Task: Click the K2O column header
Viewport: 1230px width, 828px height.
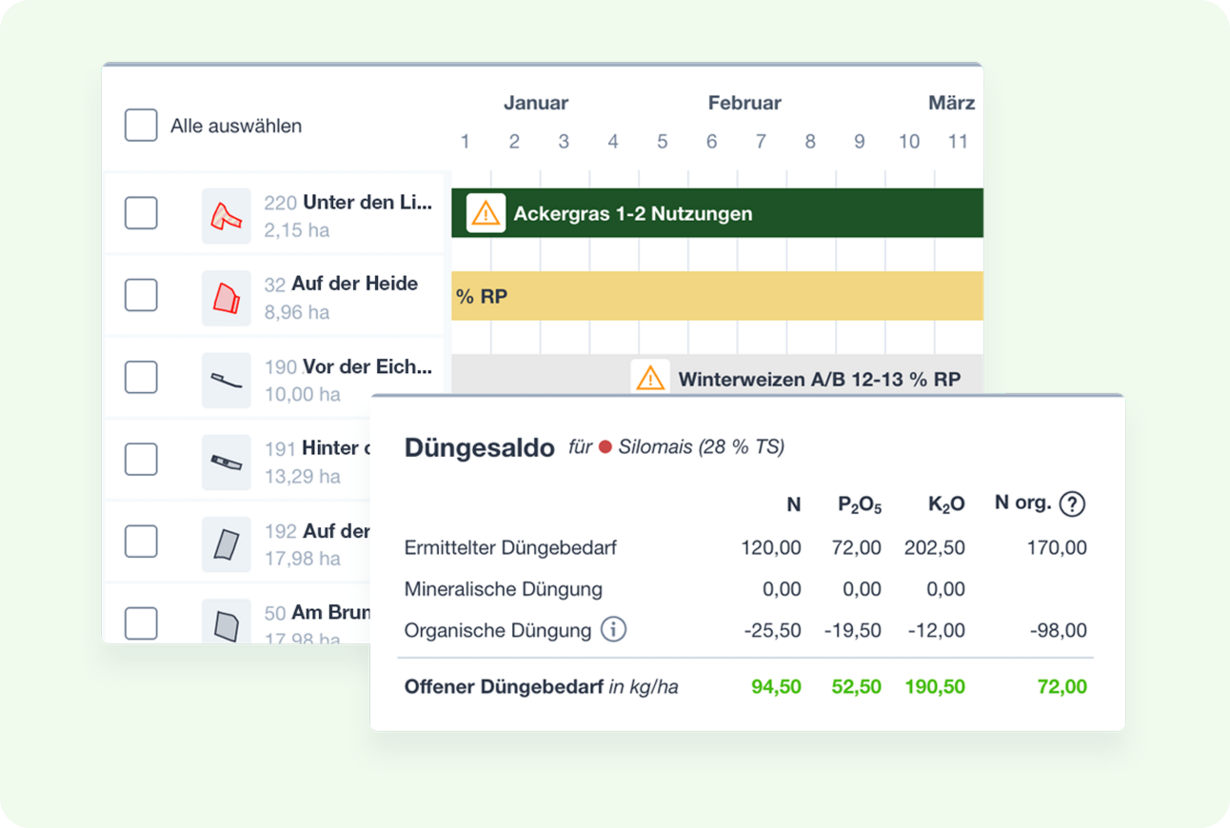Action: point(946,505)
